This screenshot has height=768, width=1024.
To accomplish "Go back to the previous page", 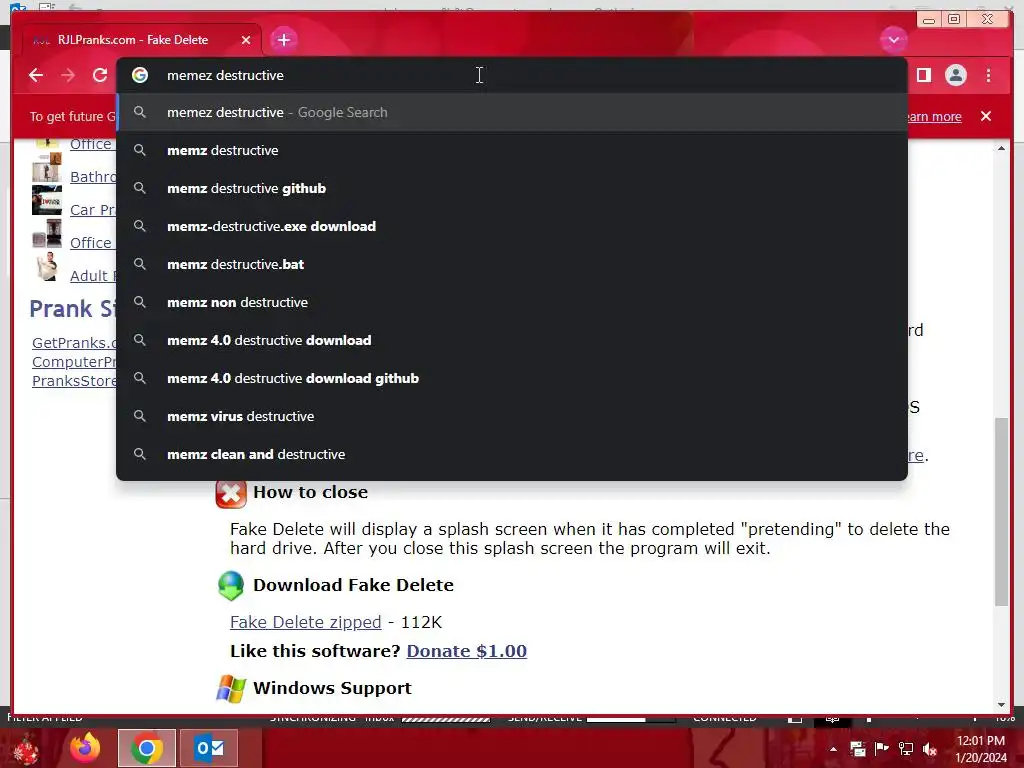I will point(36,75).
